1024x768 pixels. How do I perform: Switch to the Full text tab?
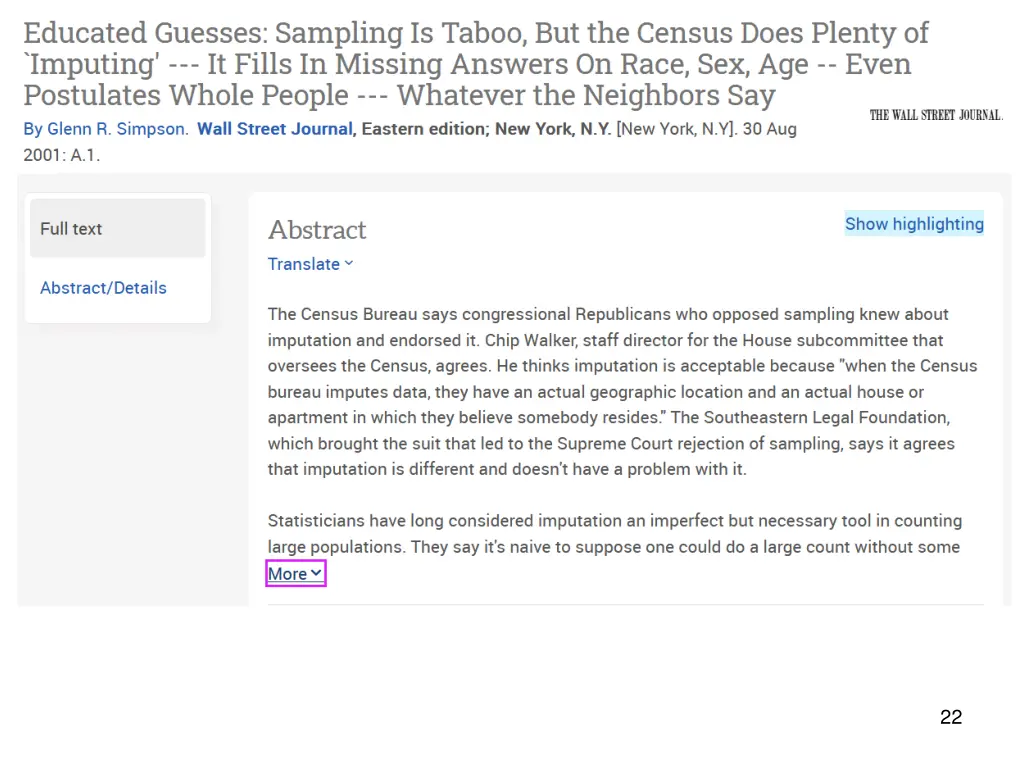118,229
